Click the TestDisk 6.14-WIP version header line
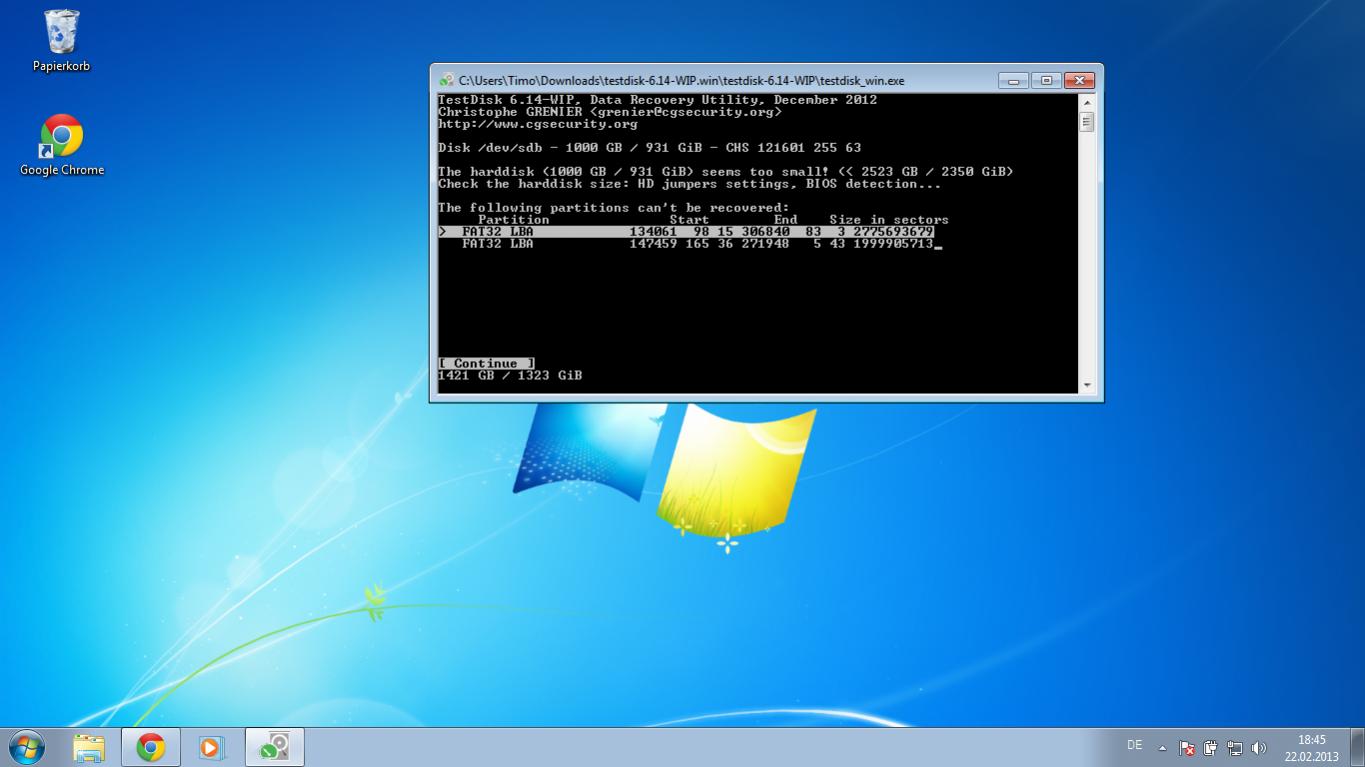The width and height of the screenshot is (1365, 767). (x=658, y=100)
